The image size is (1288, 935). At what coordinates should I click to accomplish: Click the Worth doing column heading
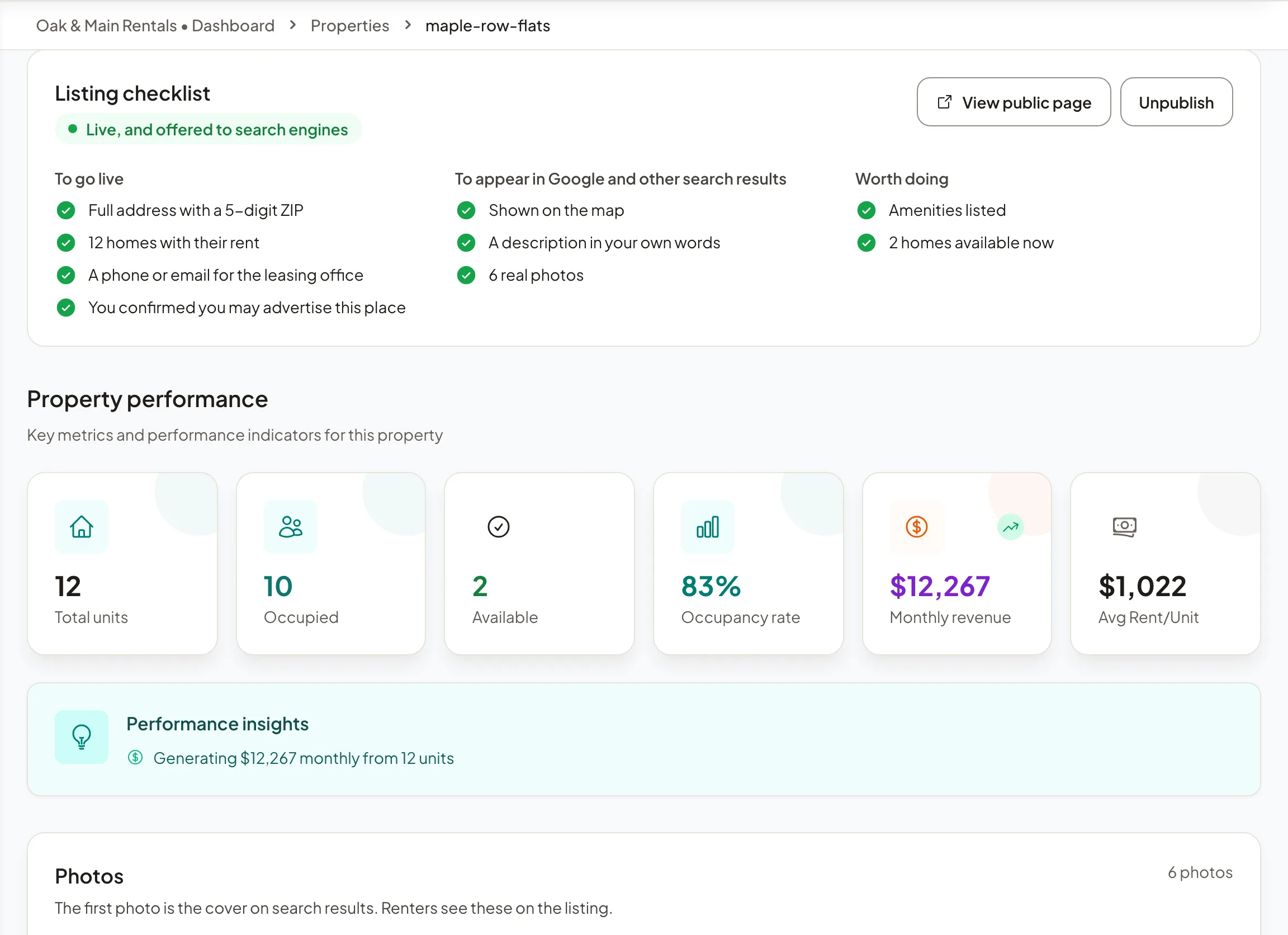coord(902,179)
